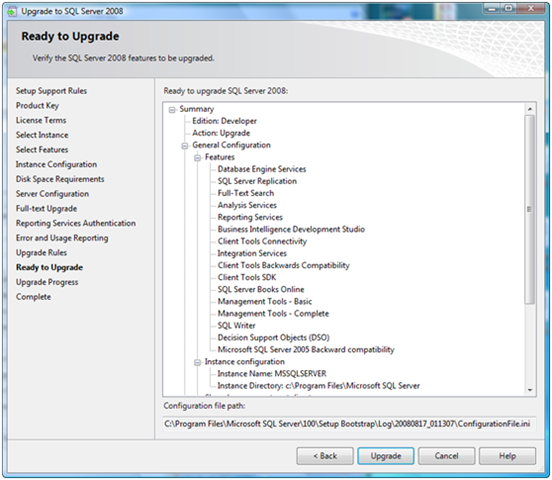Select Integration Services tree item

(252, 254)
